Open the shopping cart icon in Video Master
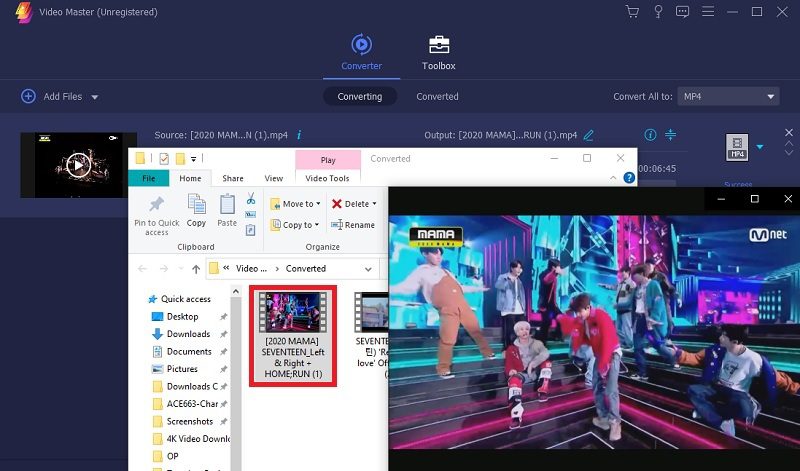 click(x=632, y=11)
